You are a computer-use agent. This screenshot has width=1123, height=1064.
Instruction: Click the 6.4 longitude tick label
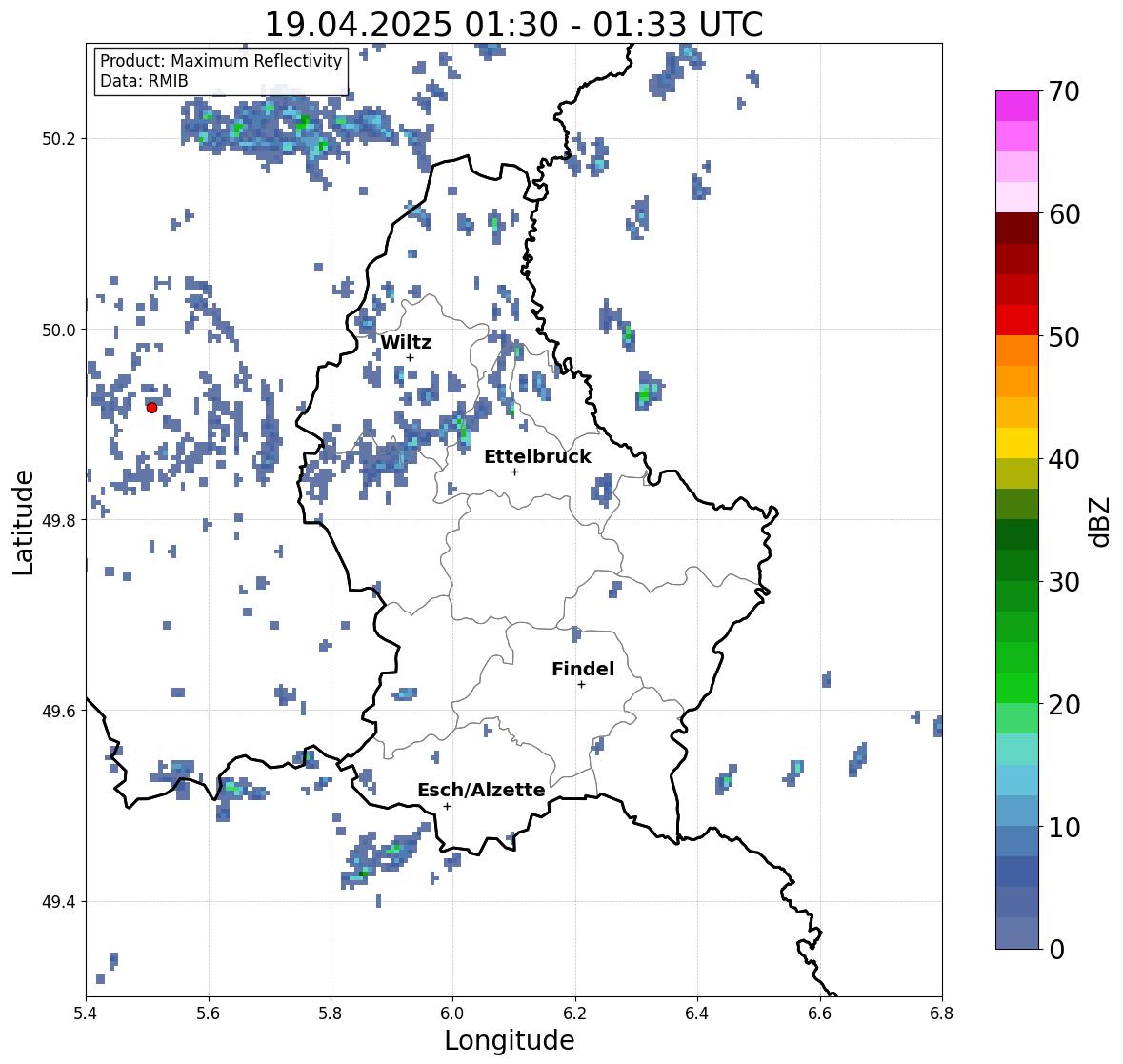[x=697, y=1013]
